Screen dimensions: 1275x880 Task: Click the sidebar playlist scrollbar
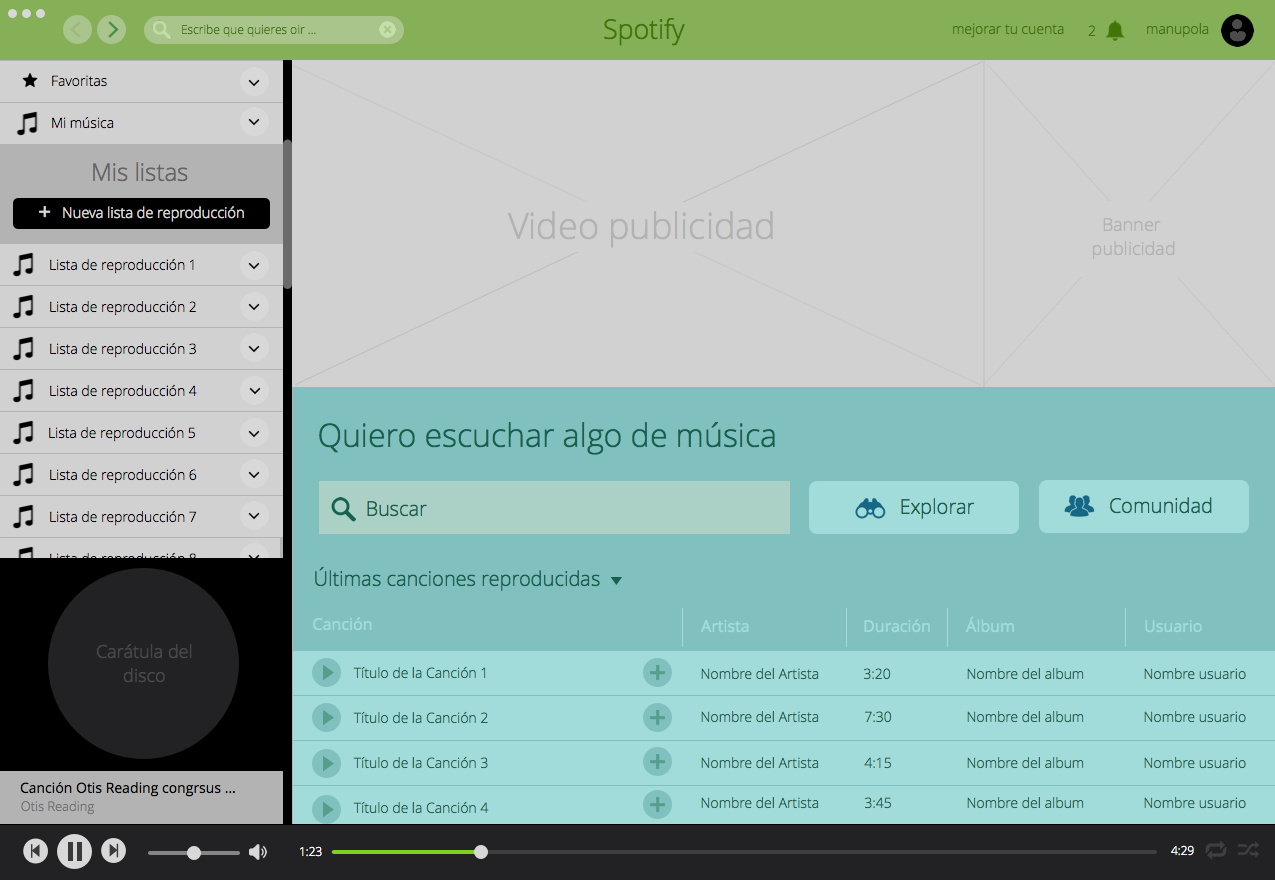point(288,215)
